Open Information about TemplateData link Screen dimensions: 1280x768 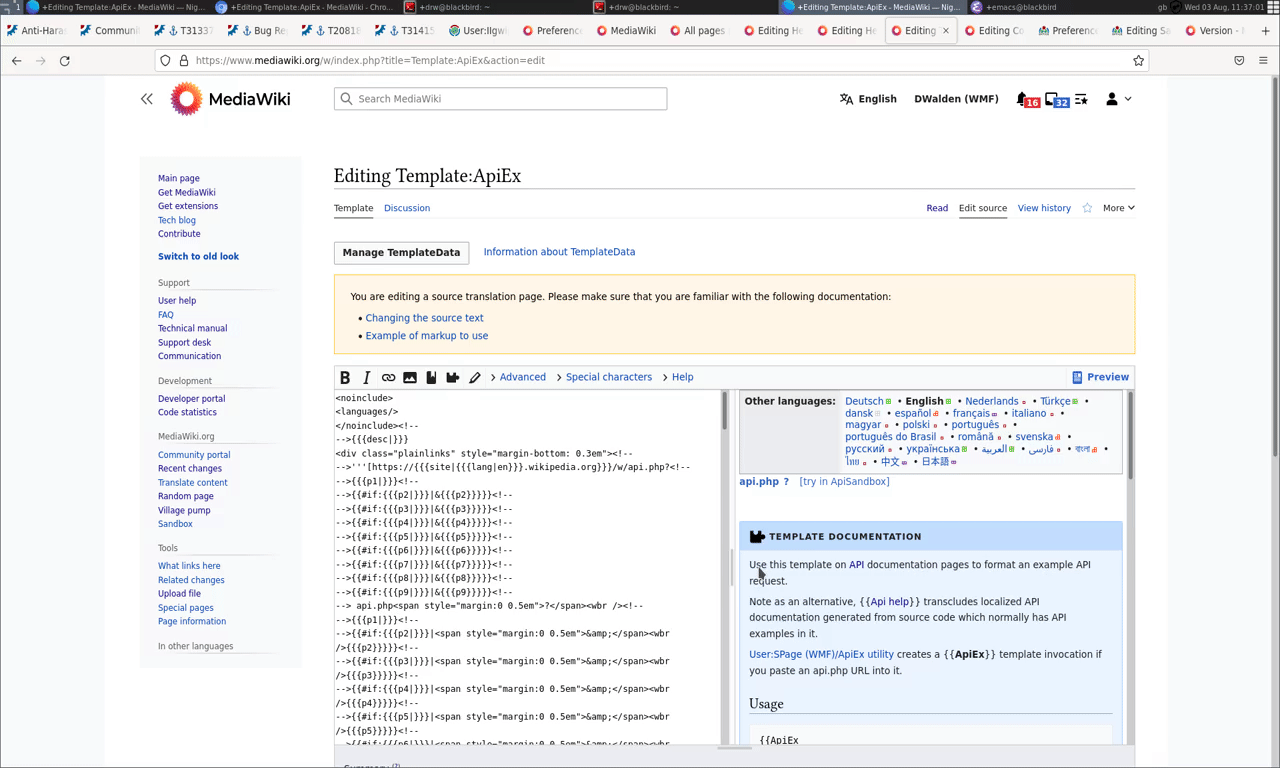pos(559,252)
